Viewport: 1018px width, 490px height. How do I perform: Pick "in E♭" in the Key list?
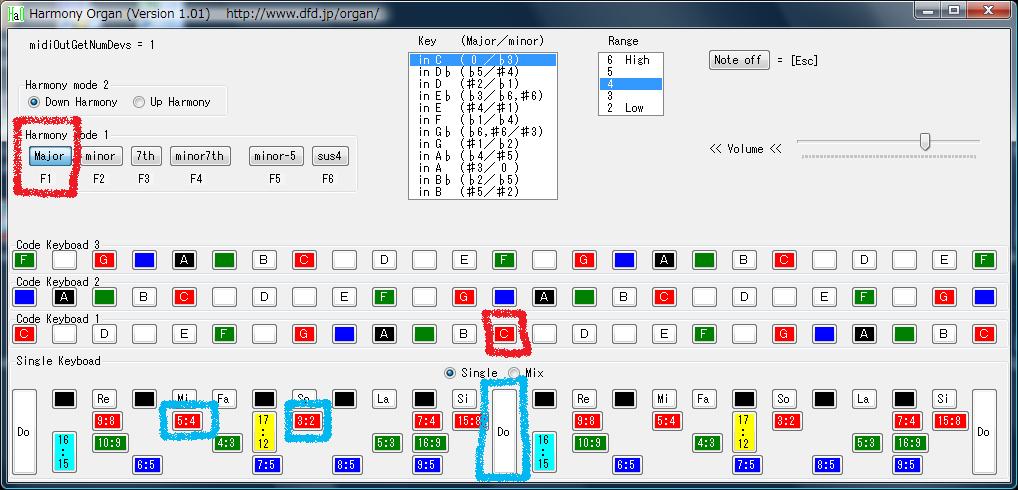(x=482, y=96)
